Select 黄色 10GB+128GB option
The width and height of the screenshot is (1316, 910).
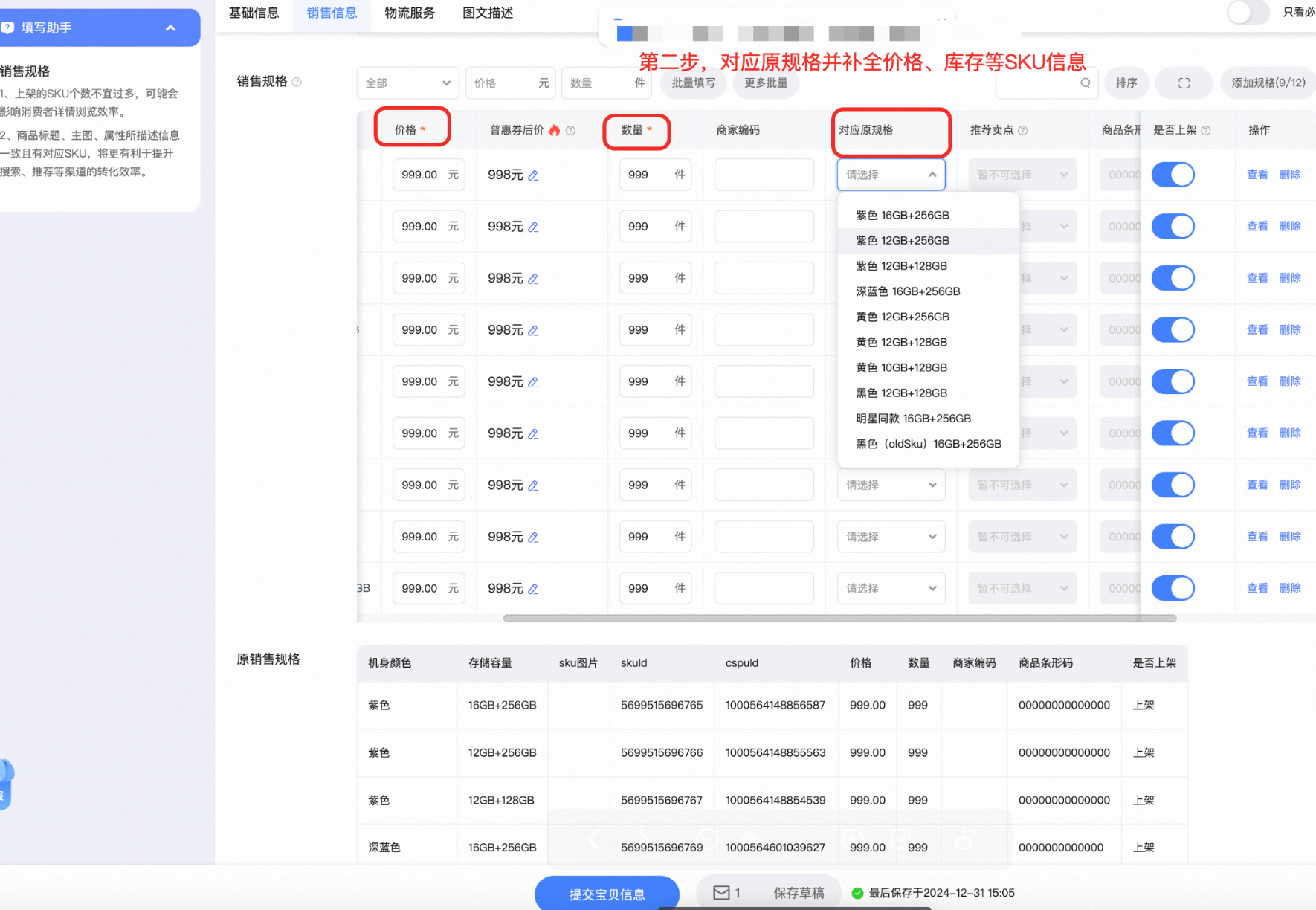point(928,367)
